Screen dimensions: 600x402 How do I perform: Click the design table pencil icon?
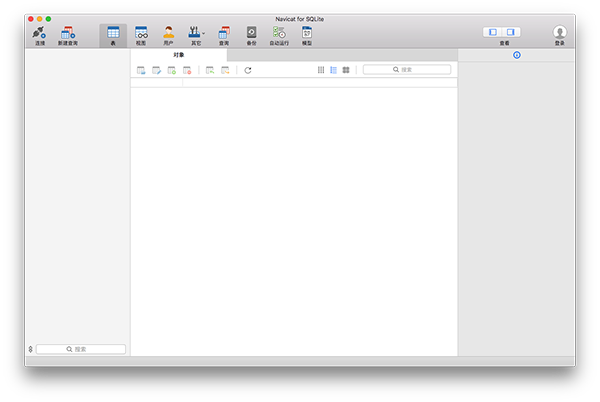[157, 70]
